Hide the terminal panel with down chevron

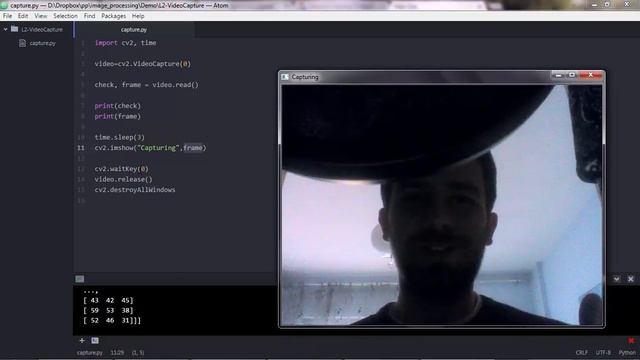coord(616,279)
